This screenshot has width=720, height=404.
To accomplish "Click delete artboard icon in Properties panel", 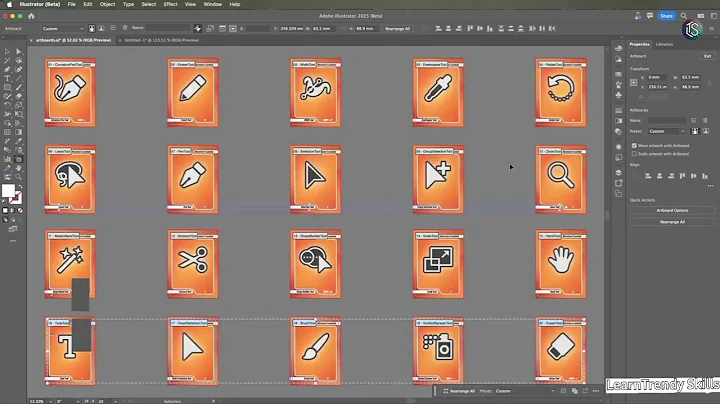I will (x=705, y=120).
